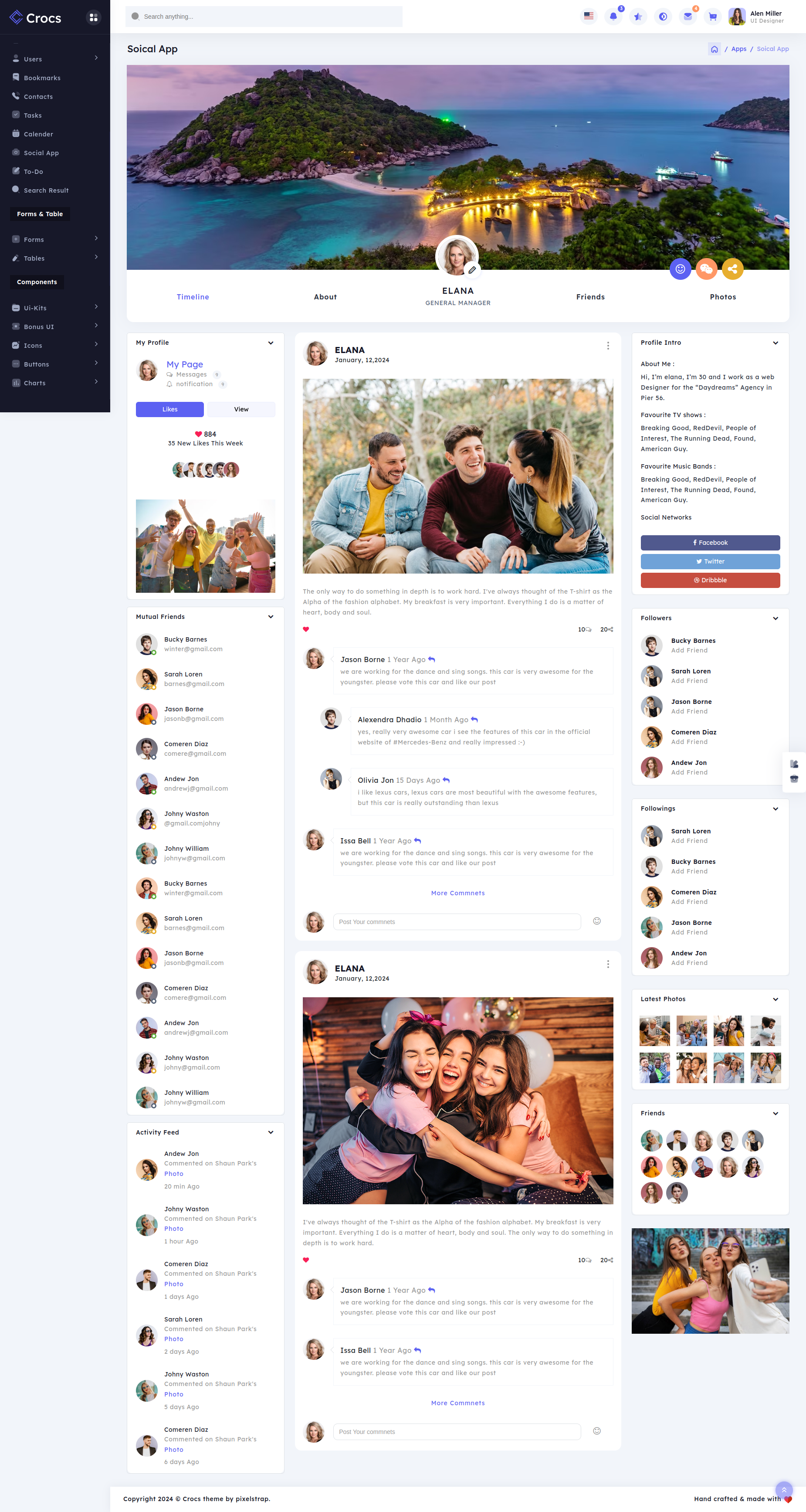Collapse the My Profile card
806x1512 pixels.
pyautogui.click(x=271, y=343)
